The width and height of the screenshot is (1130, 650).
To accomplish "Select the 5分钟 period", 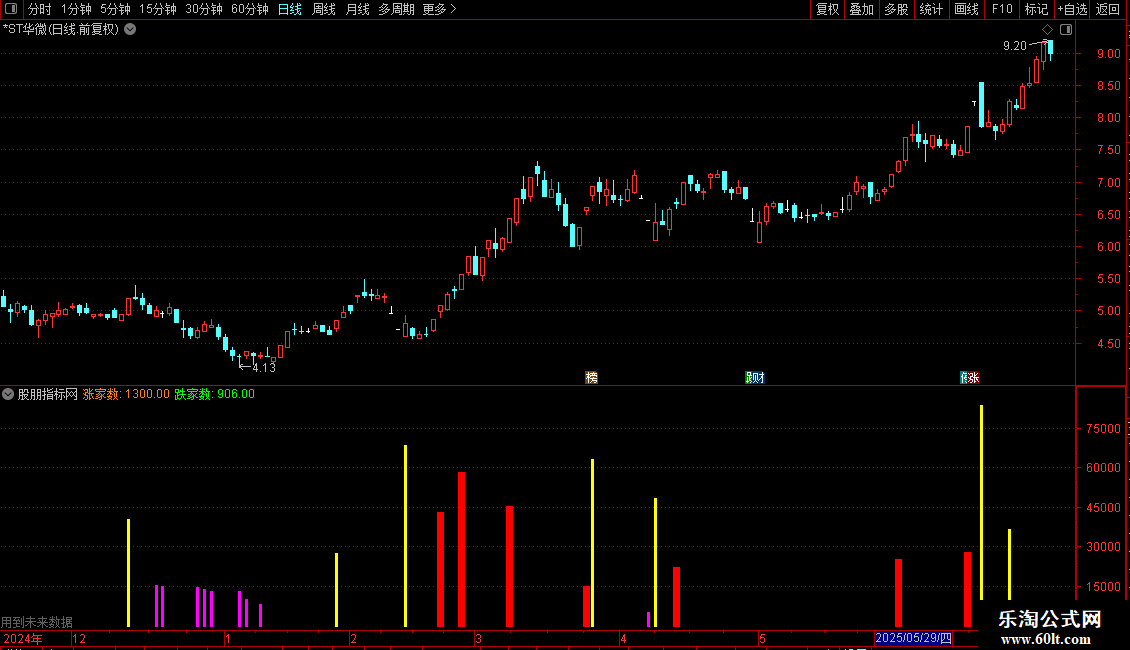I will click(x=115, y=9).
